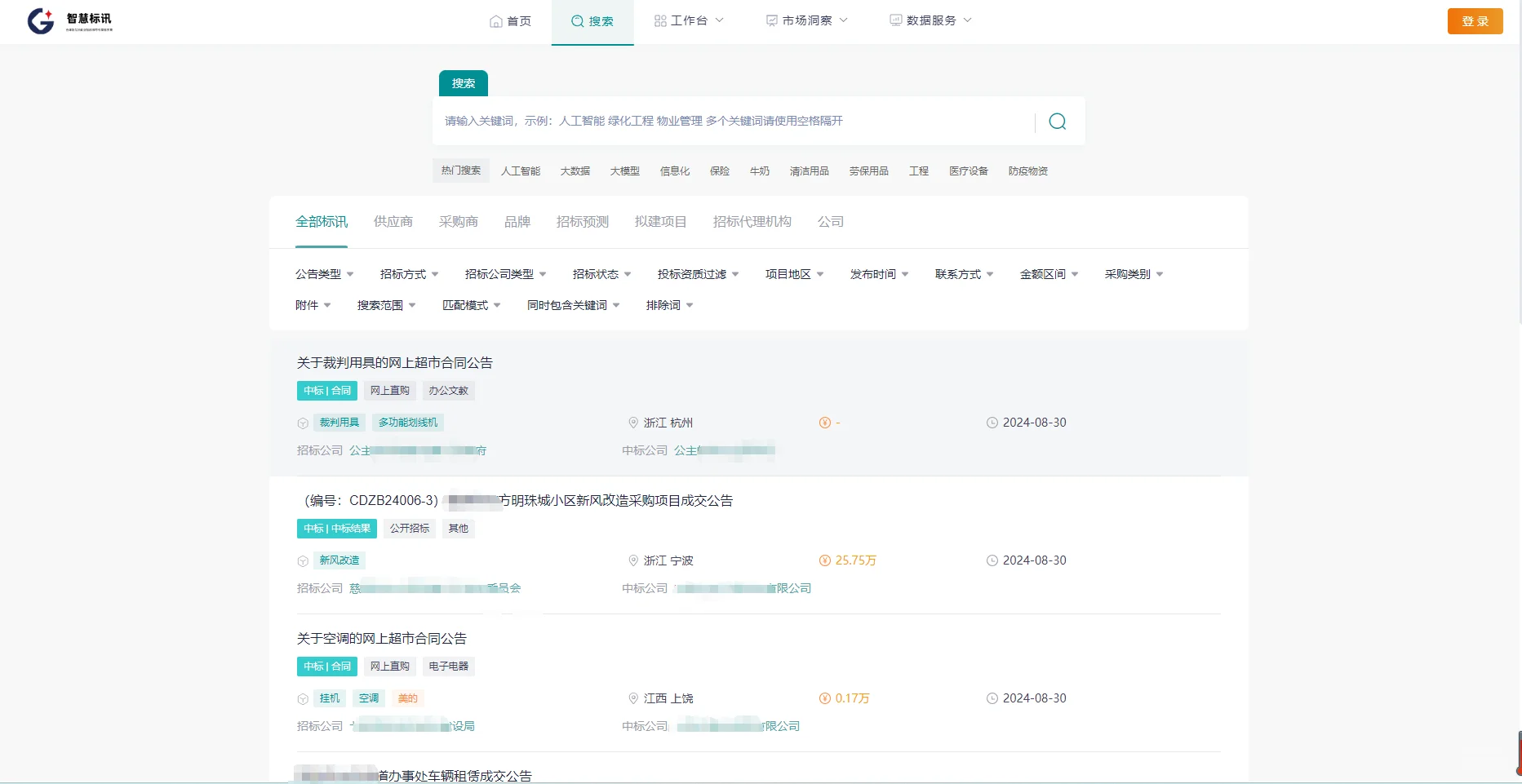This screenshot has width=1522, height=784.
Task: Click the 登录 button
Action: 1475,21
